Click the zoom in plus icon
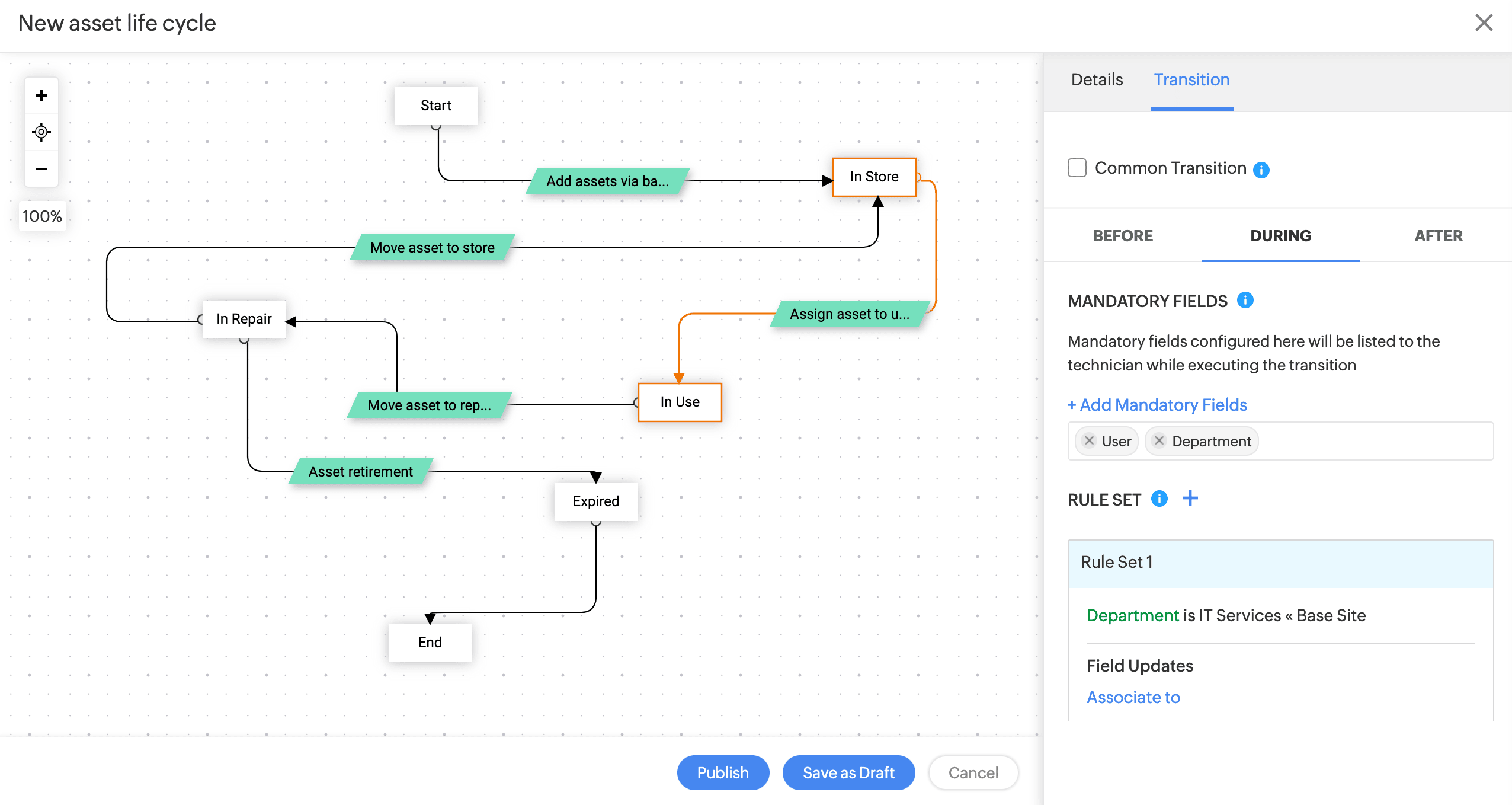1512x805 pixels. (x=41, y=95)
